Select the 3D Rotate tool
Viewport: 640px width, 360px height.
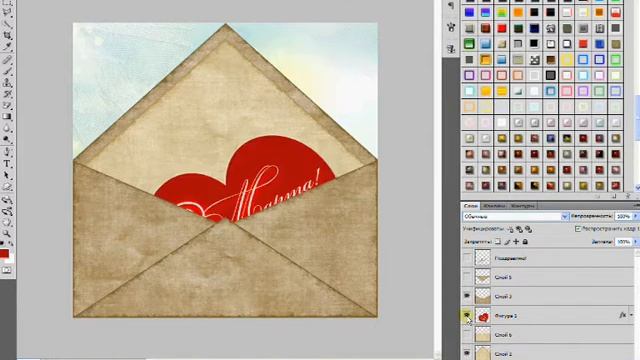tap(7, 200)
